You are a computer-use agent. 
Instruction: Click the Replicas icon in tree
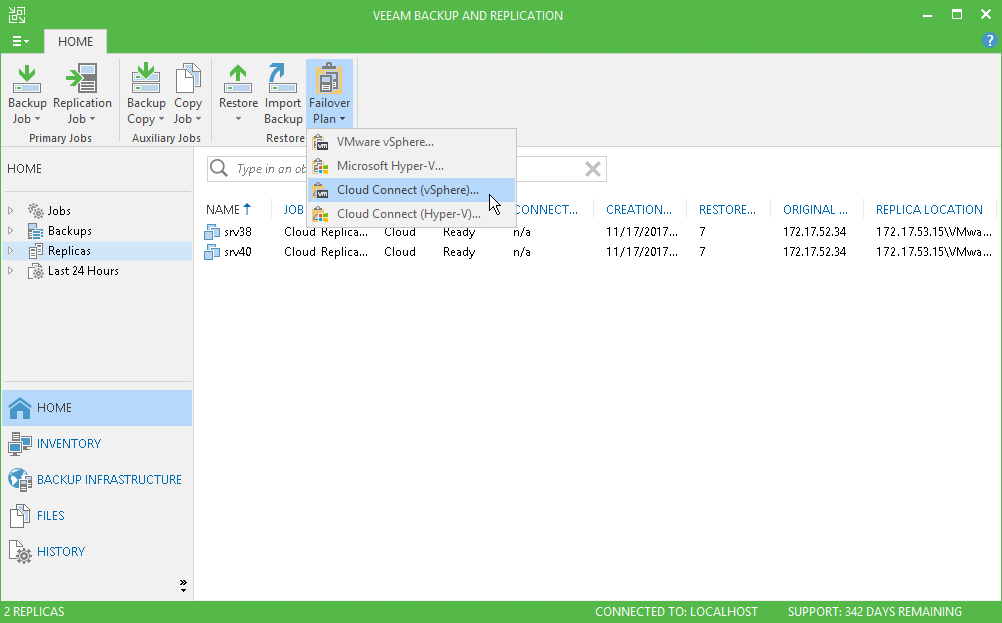point(36,251)
